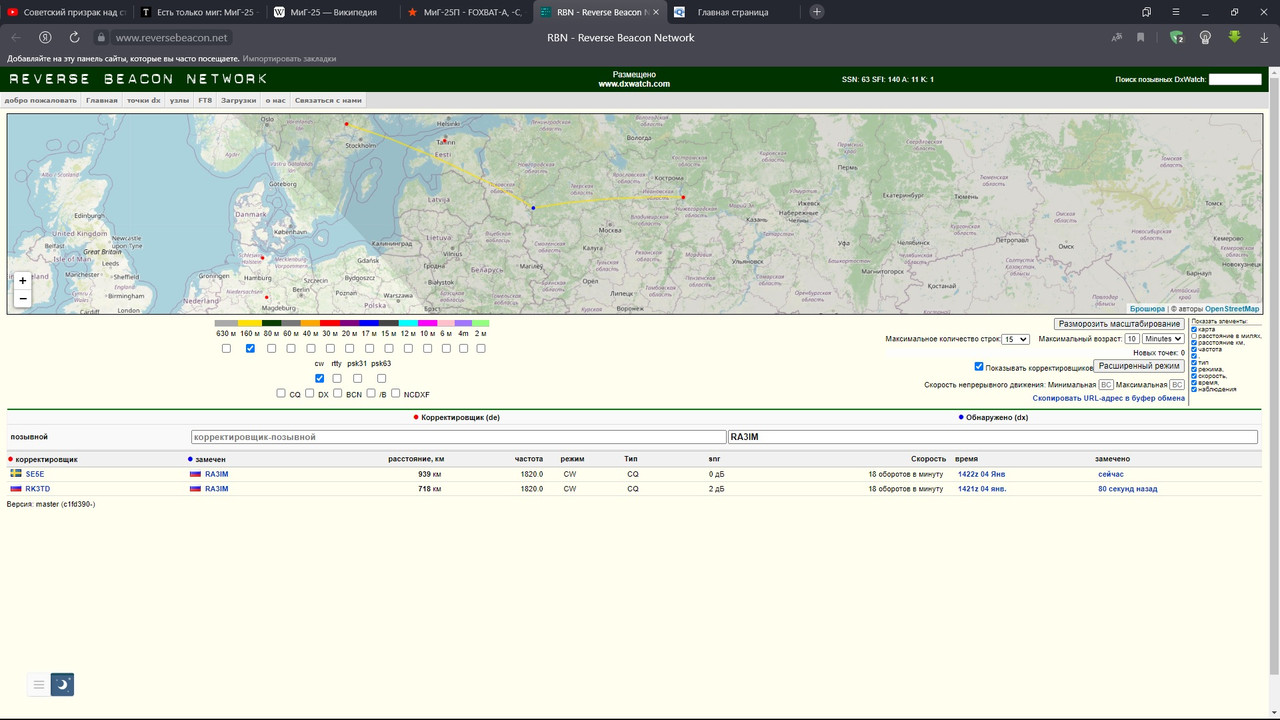Click the Swedish flag next to SE5E
Viewport: 1280px width, 720px height.
pyautogui.click(x=16, y=473)
